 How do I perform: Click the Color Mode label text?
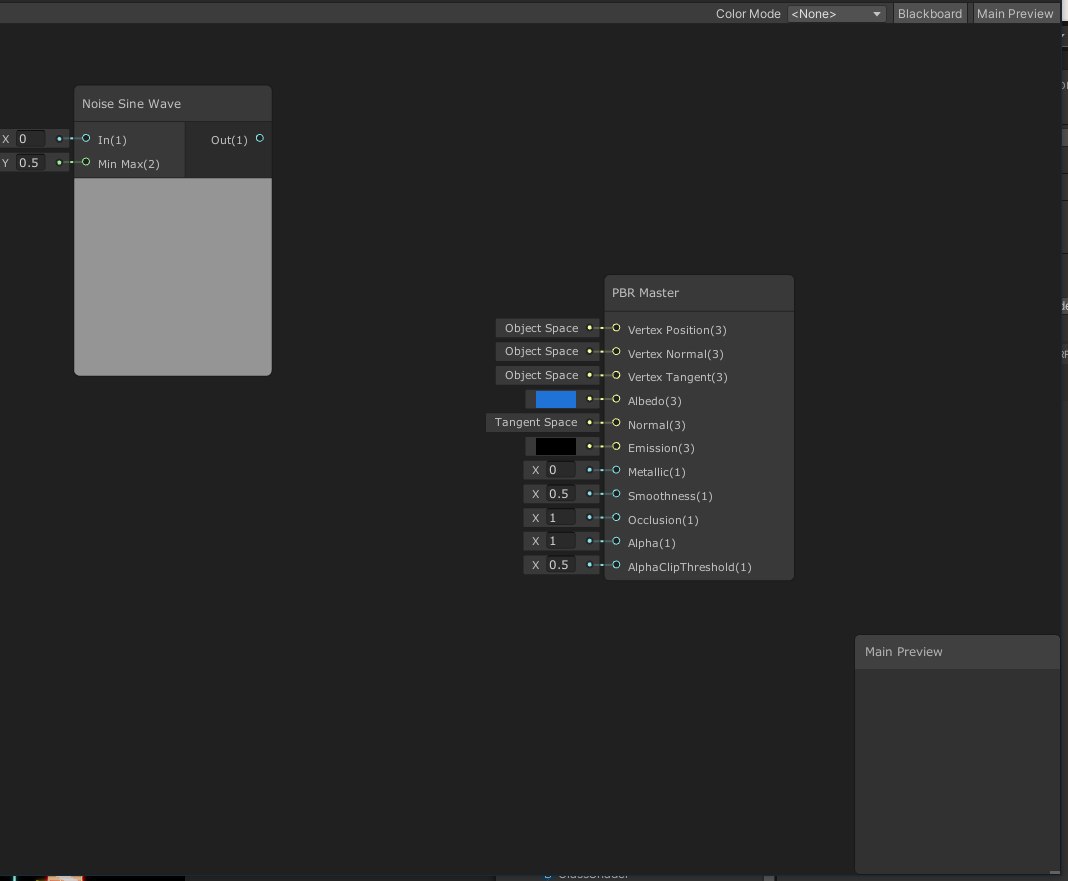[x=748, y=14]
